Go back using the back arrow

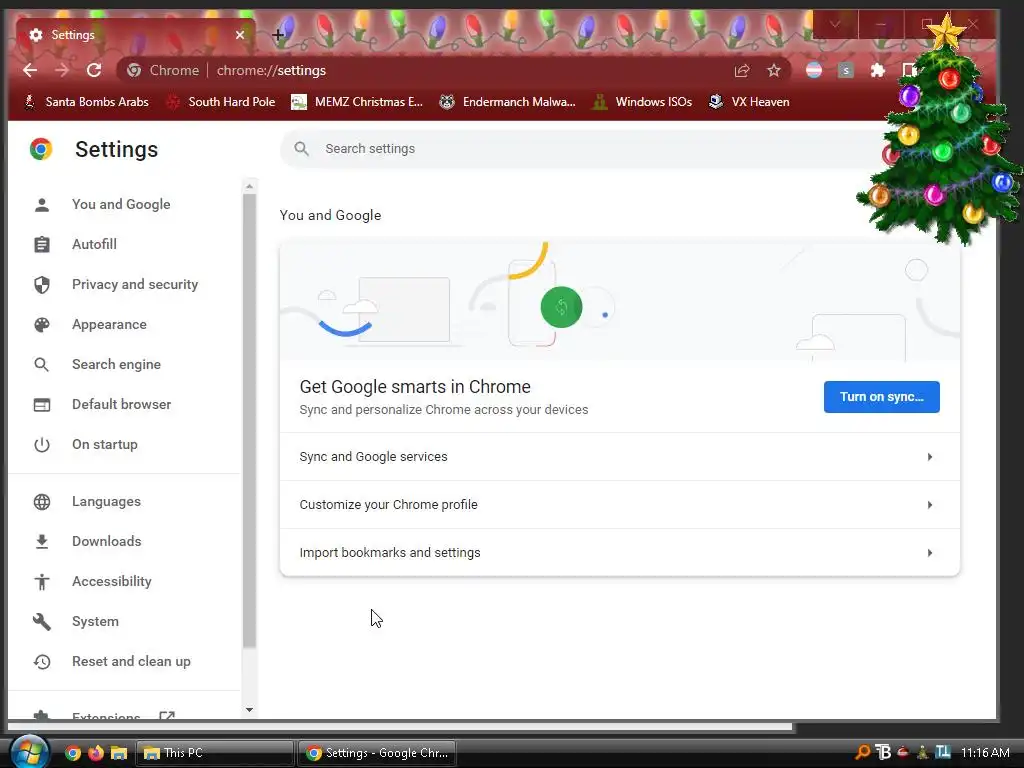tap(30, 71)
